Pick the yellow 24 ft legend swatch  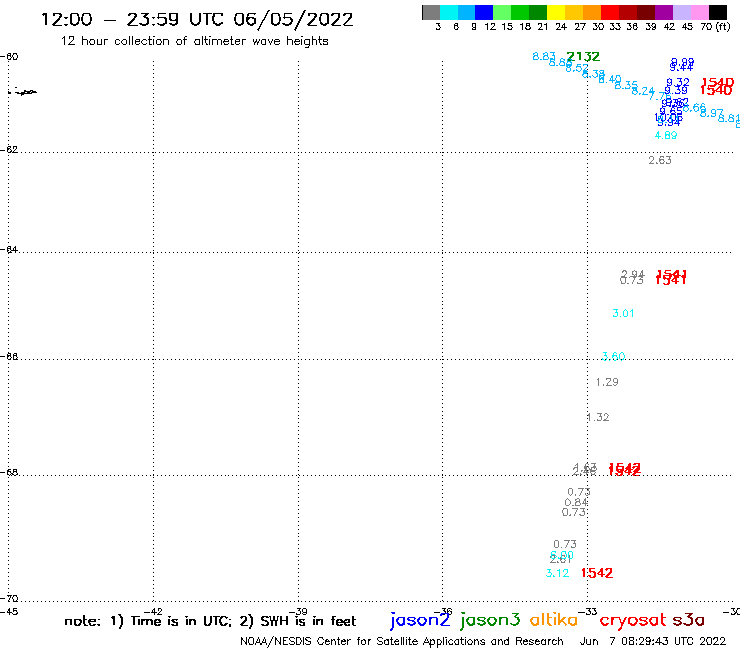point(556,12)
